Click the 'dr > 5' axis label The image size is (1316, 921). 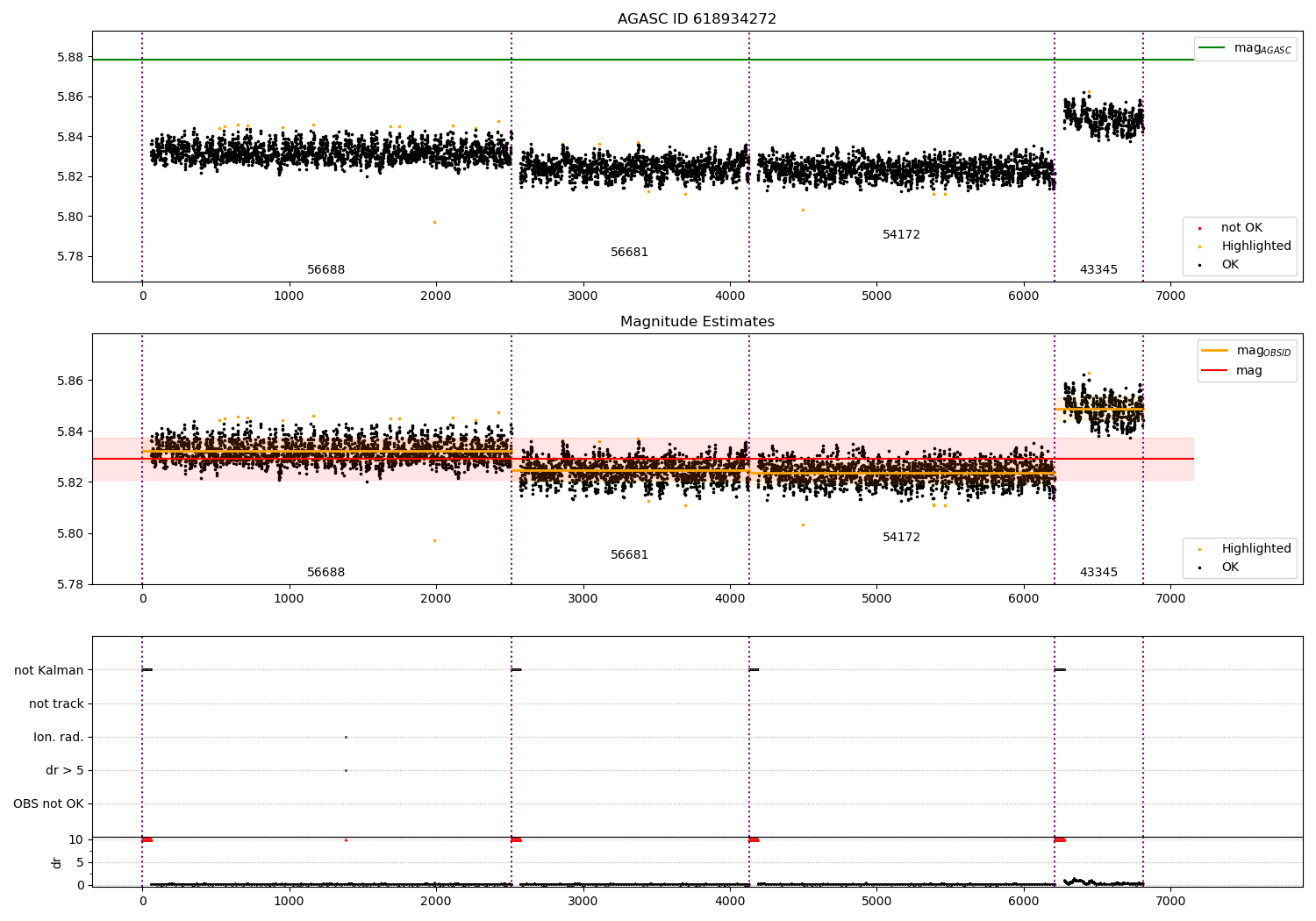click(65, 771)
